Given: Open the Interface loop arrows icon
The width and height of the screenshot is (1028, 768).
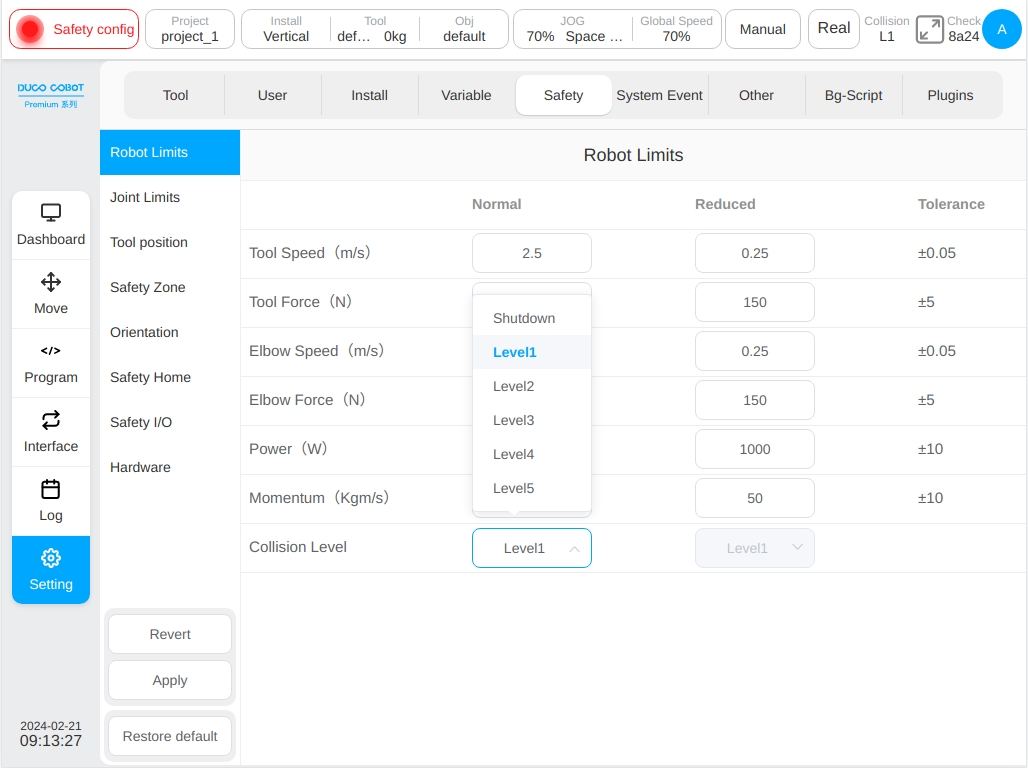Looking at the screenshot, I should click(x=50, y=420).
